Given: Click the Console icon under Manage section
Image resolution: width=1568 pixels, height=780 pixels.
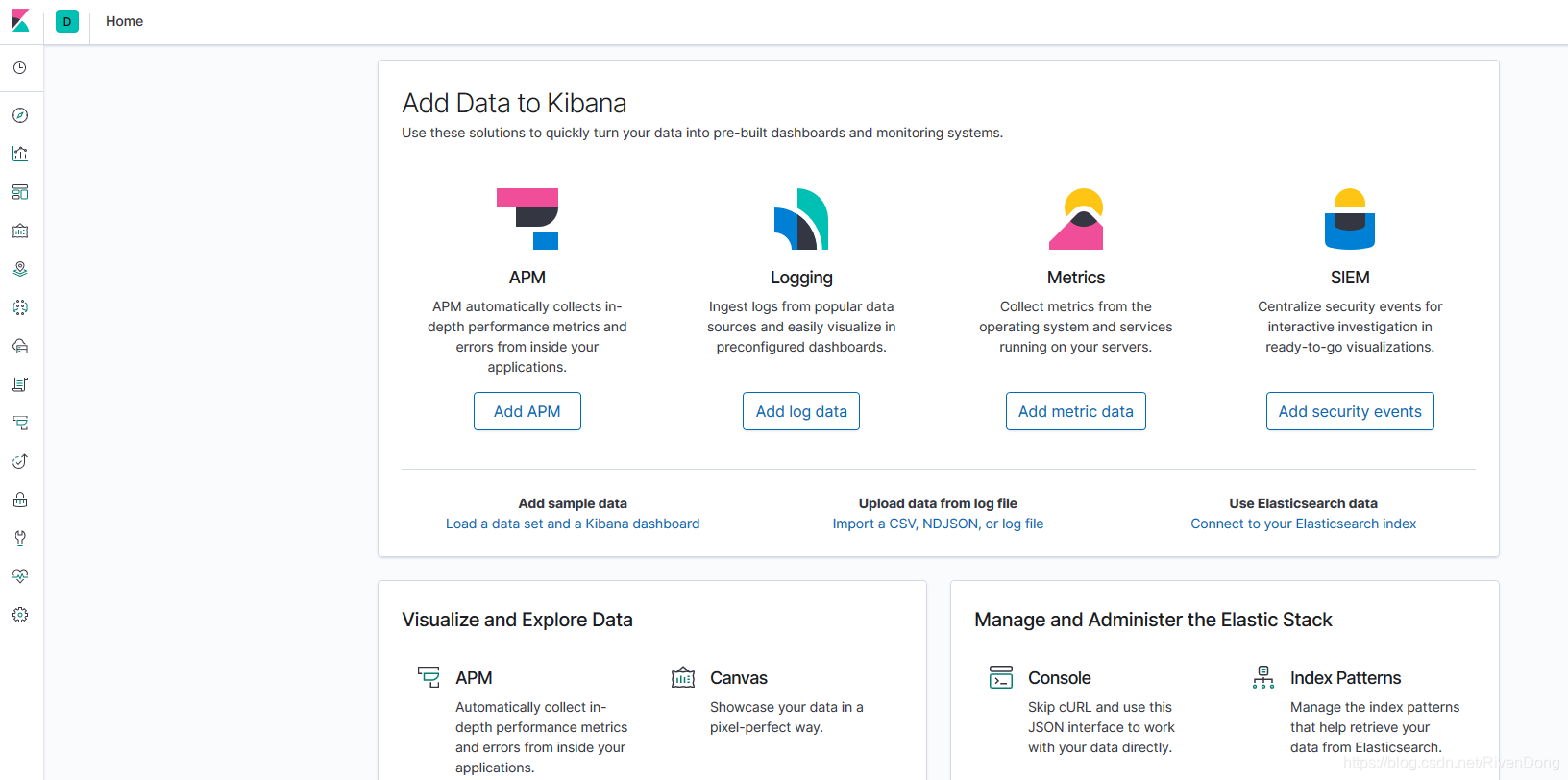Looking at the screenshot, I should click(x=1001, y=677).
